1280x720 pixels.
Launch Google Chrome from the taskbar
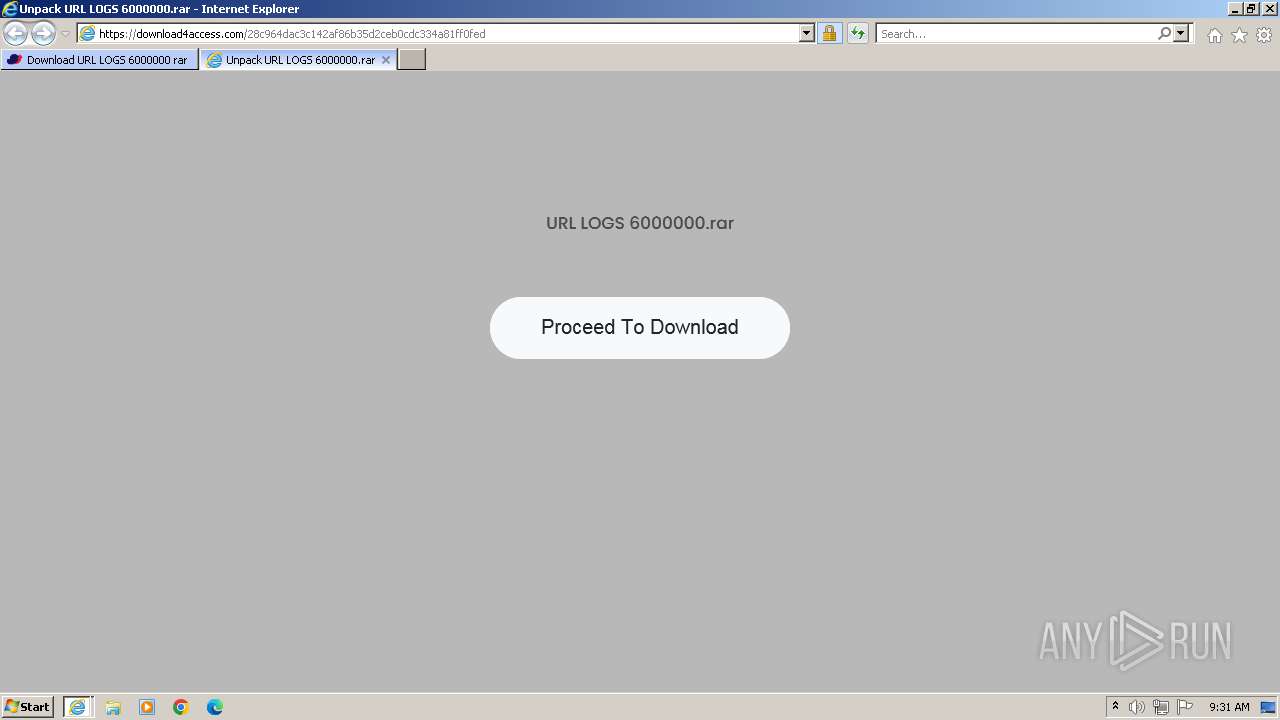point(181,707)
